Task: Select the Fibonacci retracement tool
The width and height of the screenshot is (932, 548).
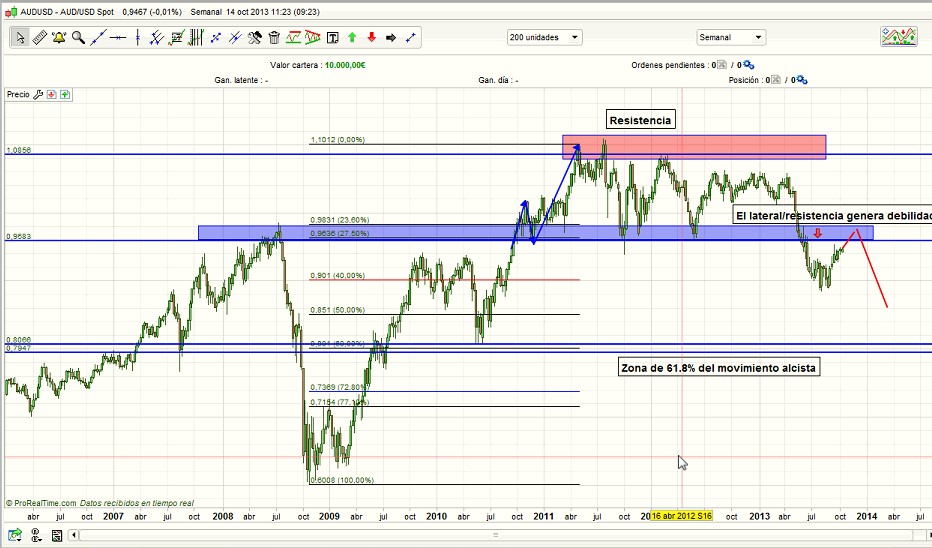Action: pyautogui.click(x=177, y=37)
